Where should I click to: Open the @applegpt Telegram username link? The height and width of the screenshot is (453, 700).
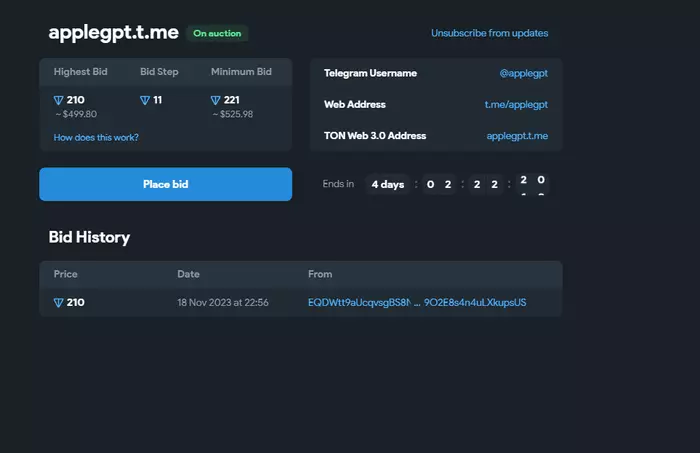[524, 73]
